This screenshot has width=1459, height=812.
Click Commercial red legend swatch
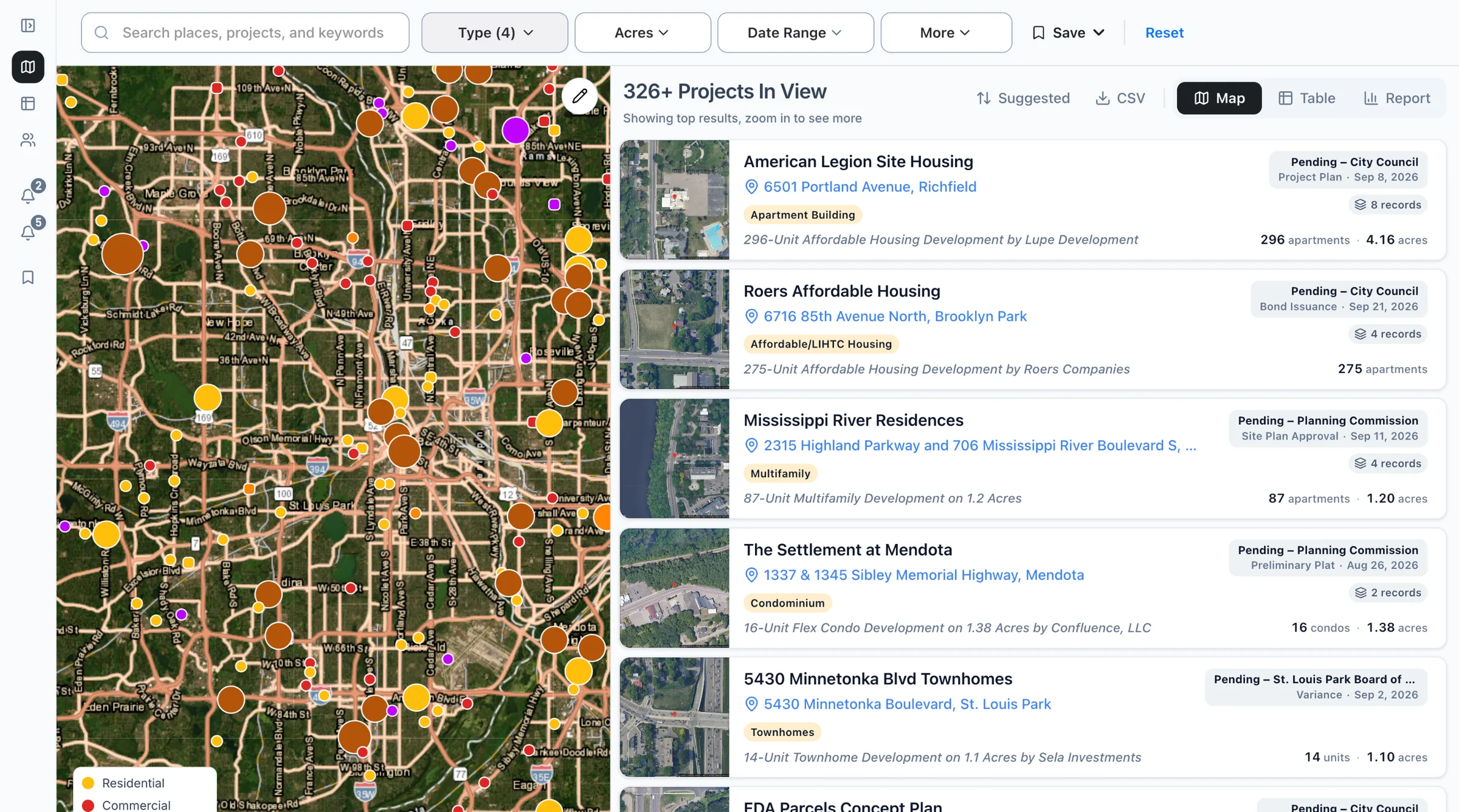point(88,805)
